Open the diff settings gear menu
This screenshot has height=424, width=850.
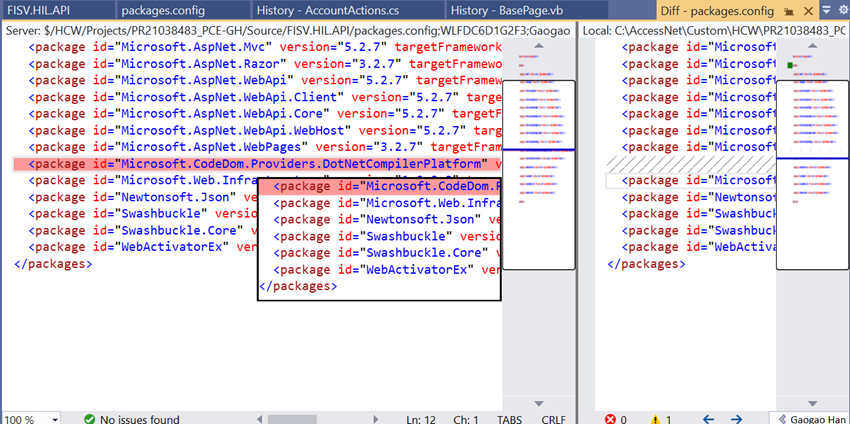coord(842,10)
